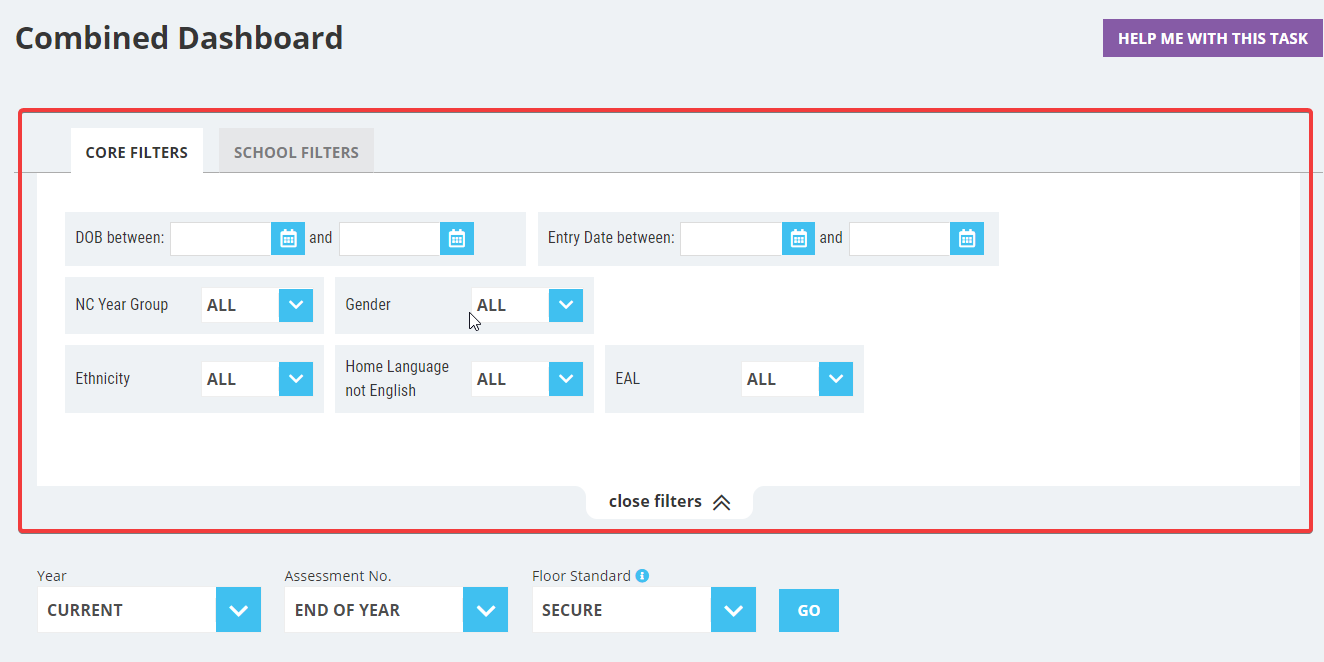Open the Ethnicity filter dropdown
The image size is (1324, 662).
click(295, 378)
